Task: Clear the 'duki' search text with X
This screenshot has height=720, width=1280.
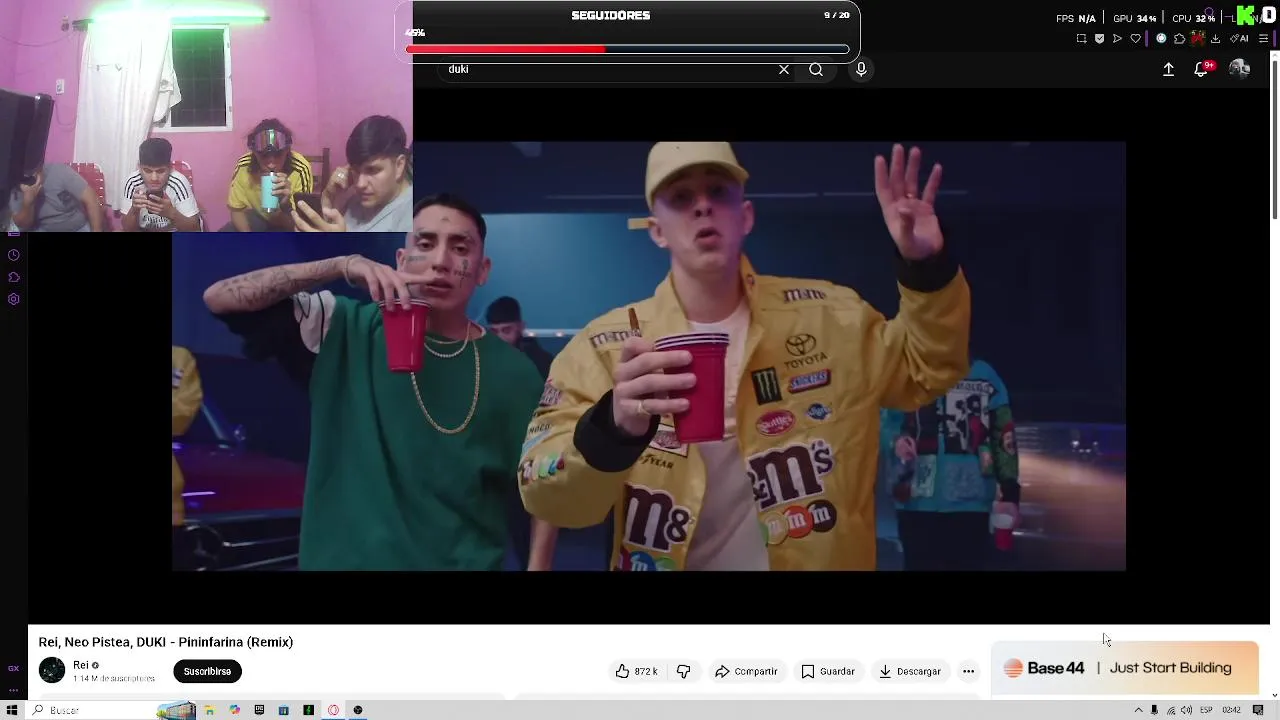Action: [x=784, y=69]
